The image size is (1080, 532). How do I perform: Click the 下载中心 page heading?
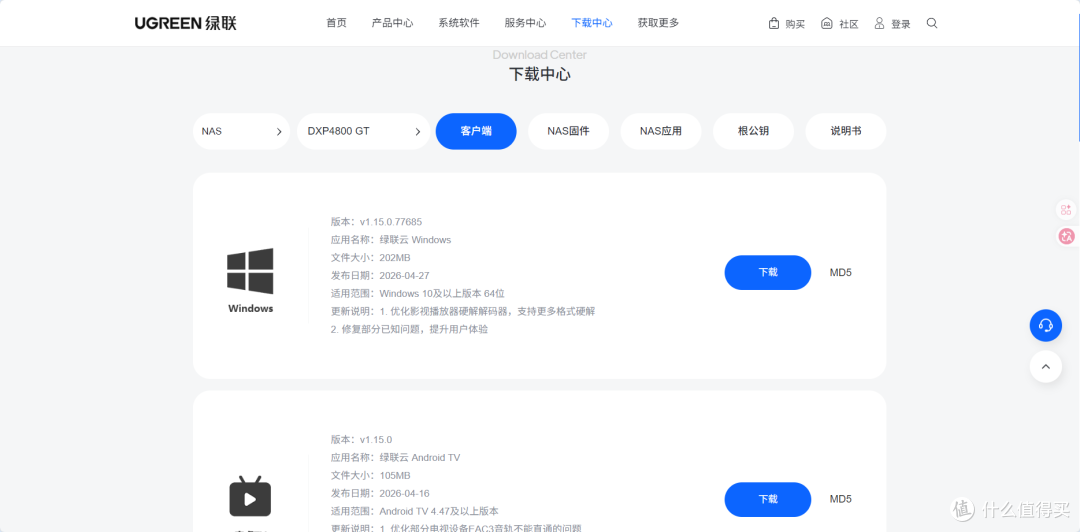(539, 74)
